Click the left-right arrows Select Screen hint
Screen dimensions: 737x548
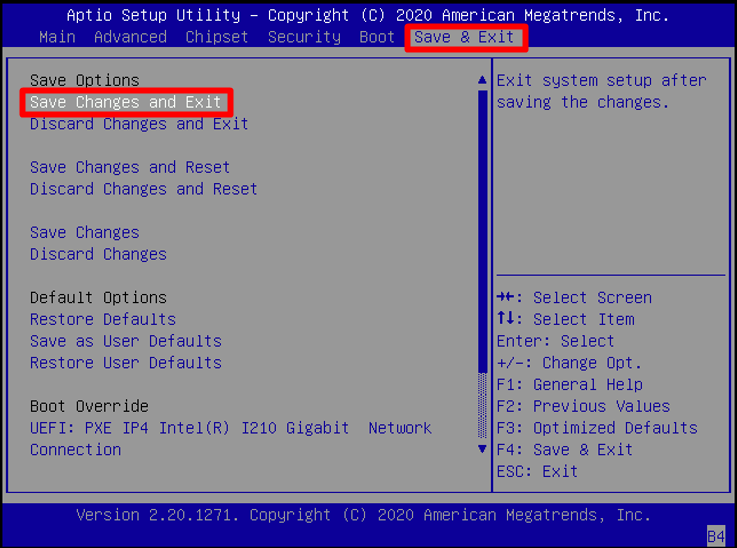(574, 297)
